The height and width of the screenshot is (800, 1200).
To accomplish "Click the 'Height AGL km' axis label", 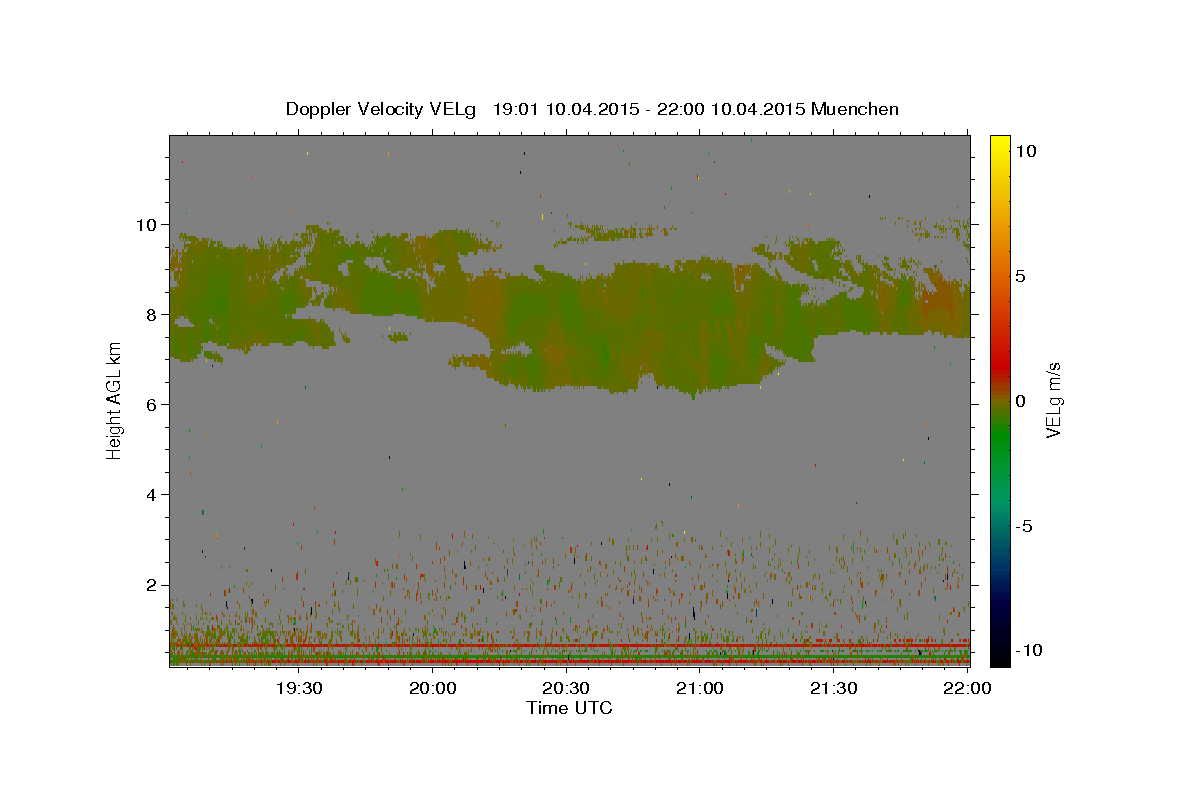I will (x=114, y=402).
